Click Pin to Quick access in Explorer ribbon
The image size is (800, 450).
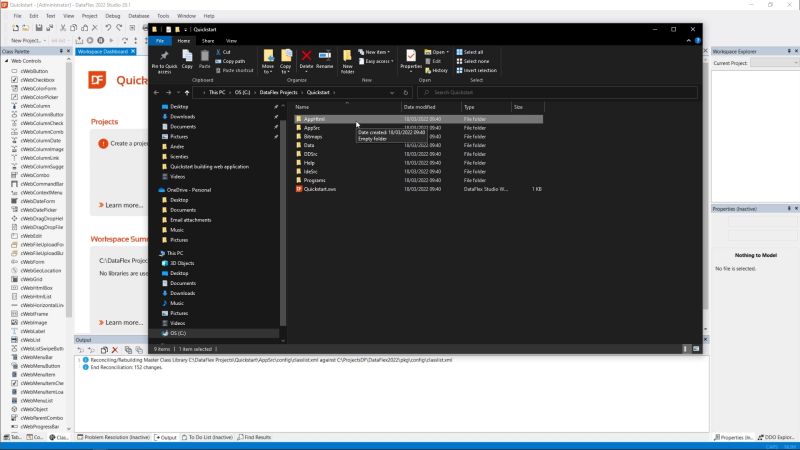tap(164, 62)
